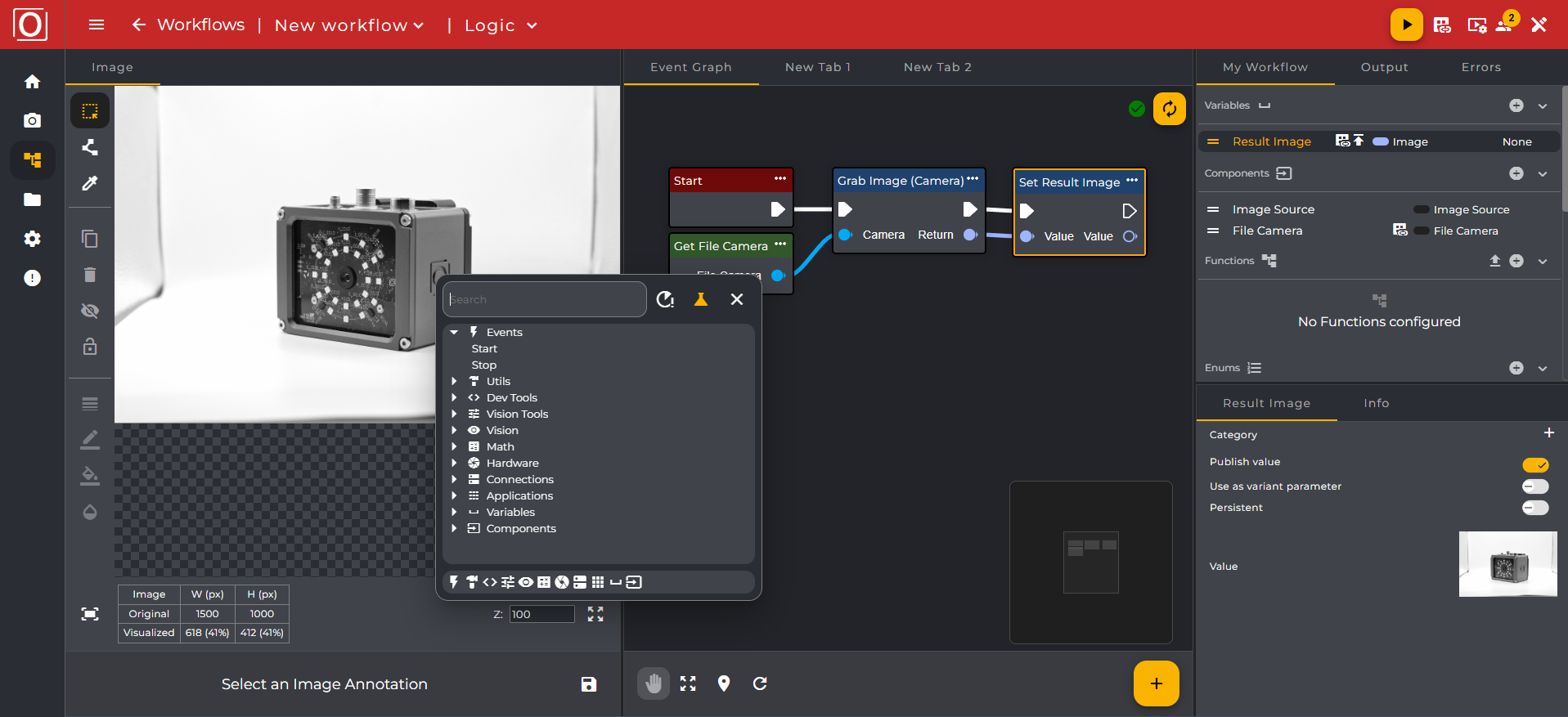This screenshot has width=1568, height=717.
Task: Open the run settings icon in top bar
Action: click(1476, 25)
